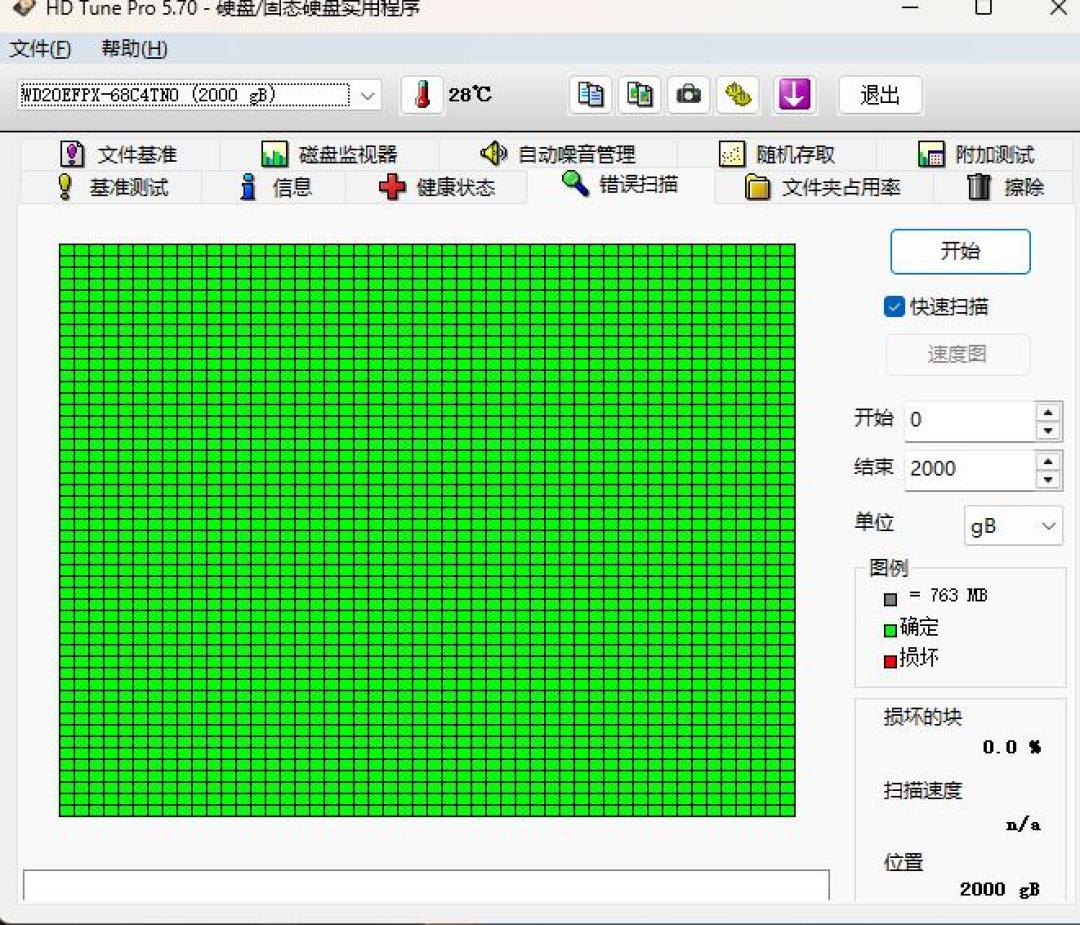Image resolution: width=1080 pixels, height=925 pixels.
Task: Open the options tools icon
Action: click(x=738, y=94)
